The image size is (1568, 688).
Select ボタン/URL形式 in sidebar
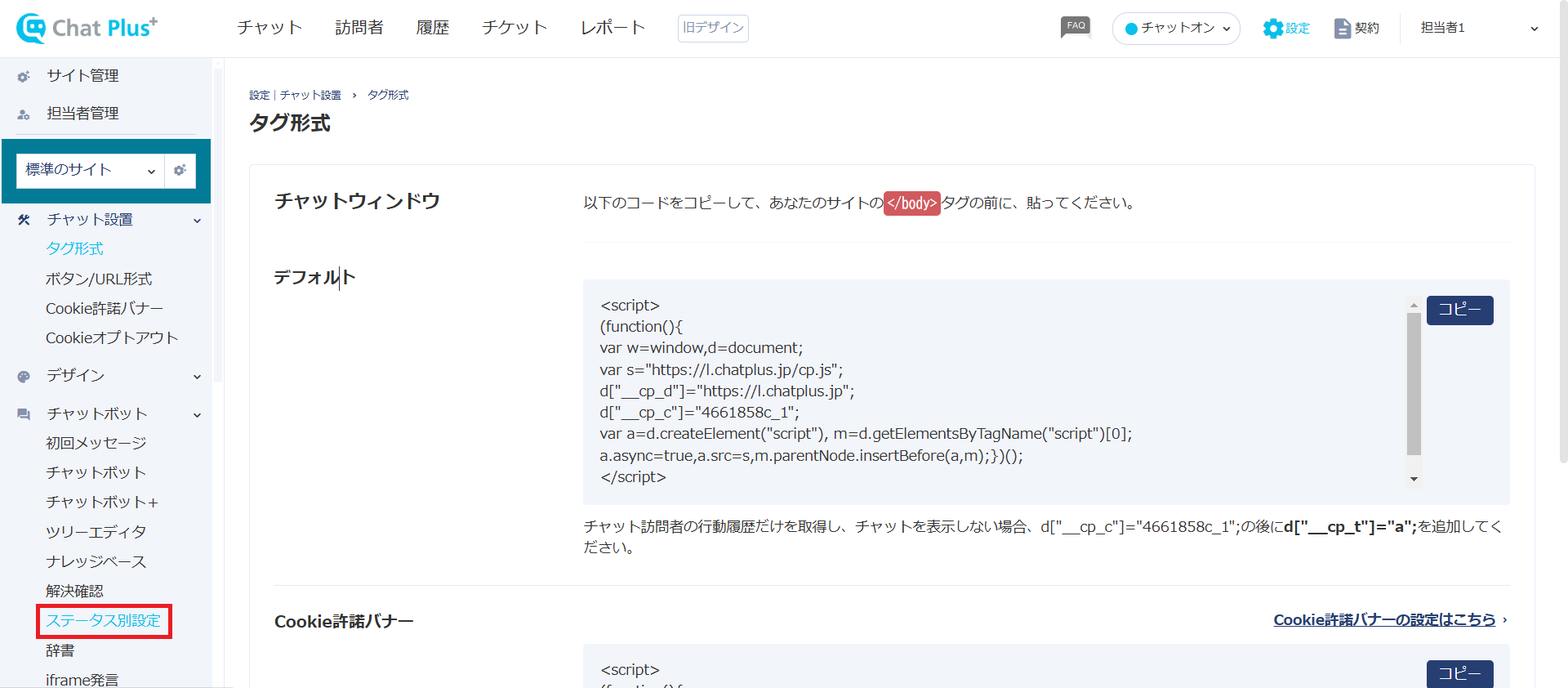click(99, 279)
